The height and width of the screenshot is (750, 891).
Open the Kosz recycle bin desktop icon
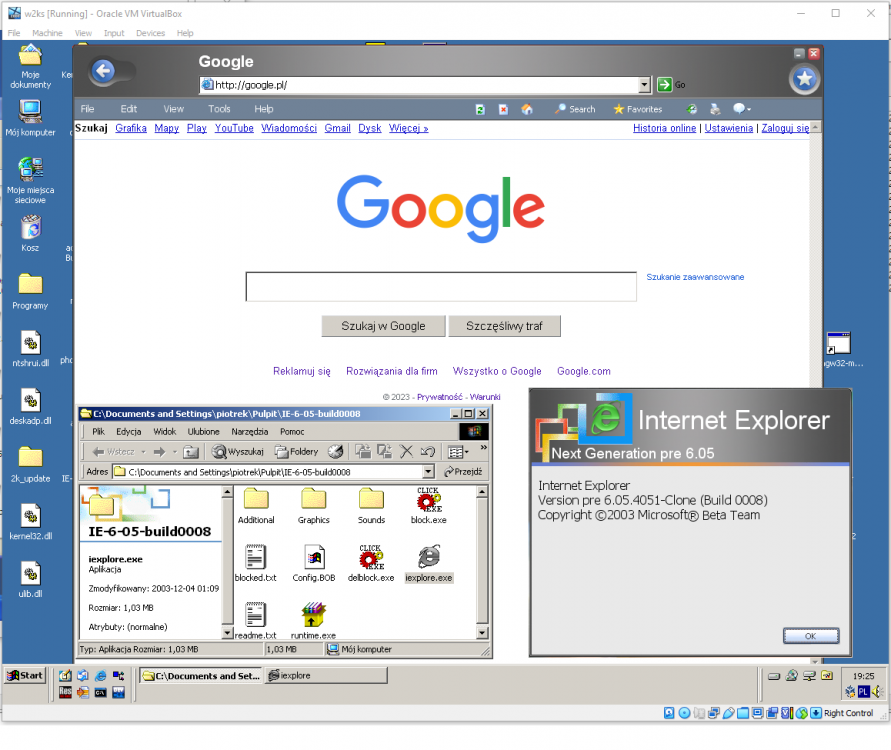click(31, 234)
